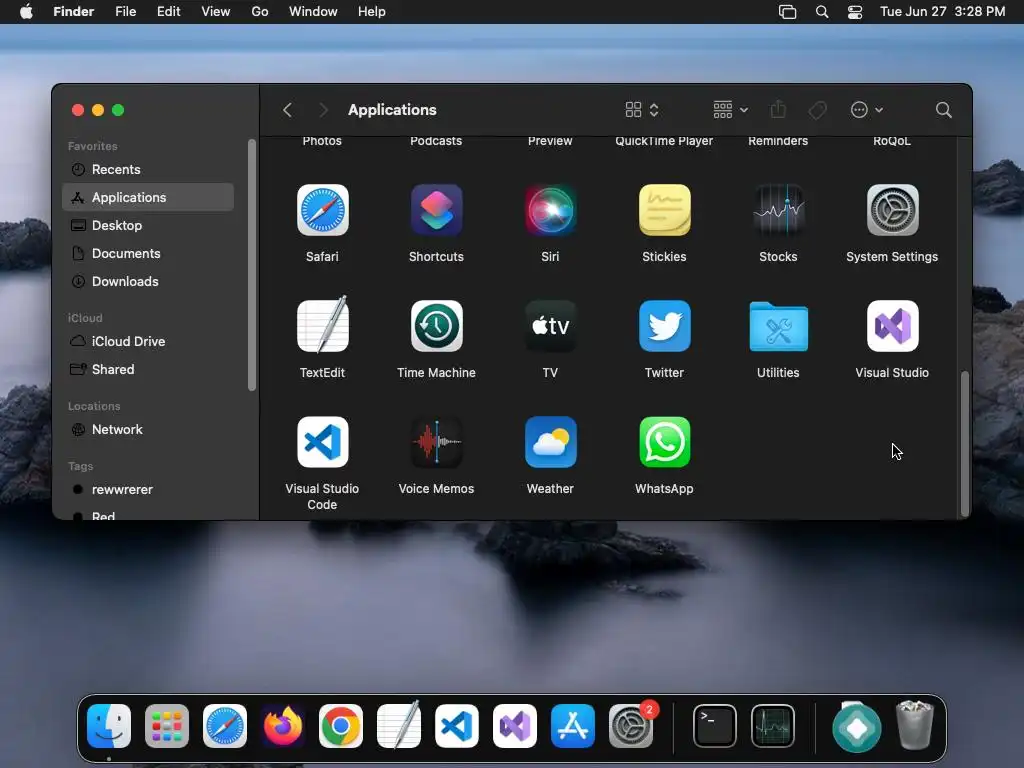Select Visual Studio Code in Finder window
This screenshot has height=768, width=1024.
pyautogui.click(x=323, y=442)
